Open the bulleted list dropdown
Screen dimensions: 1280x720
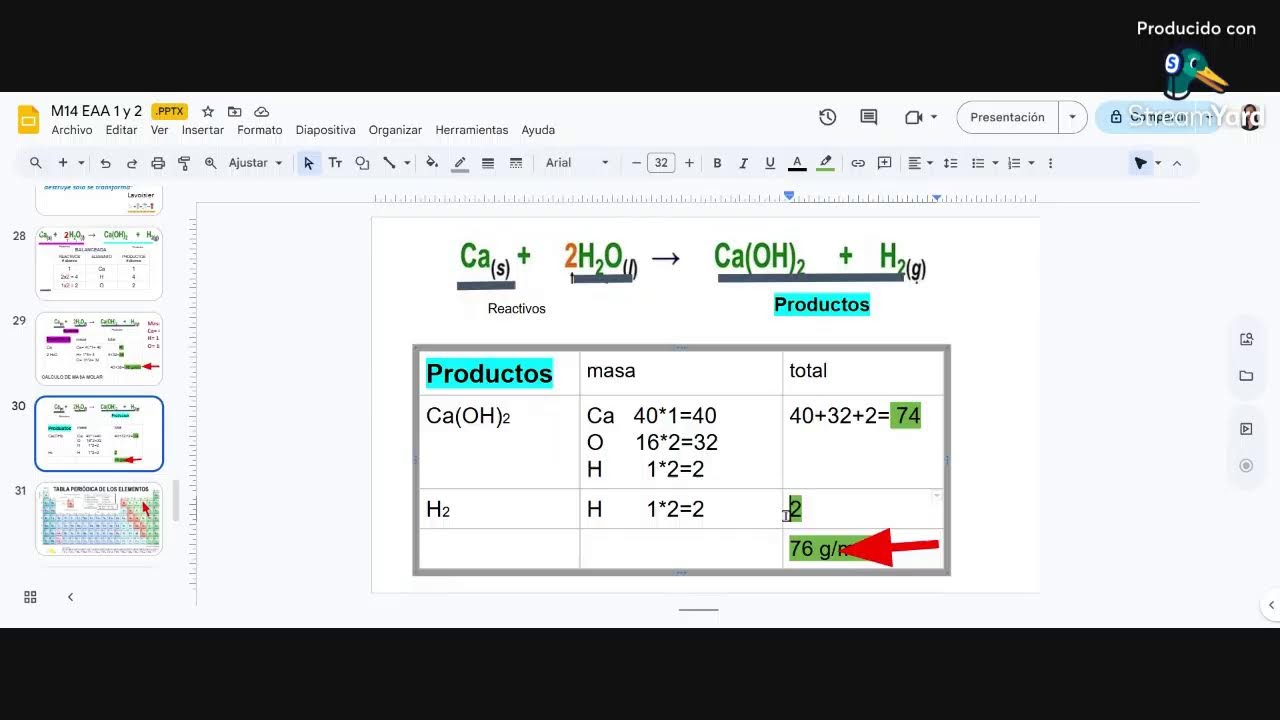pyautogui.click(x=983, y=163)
